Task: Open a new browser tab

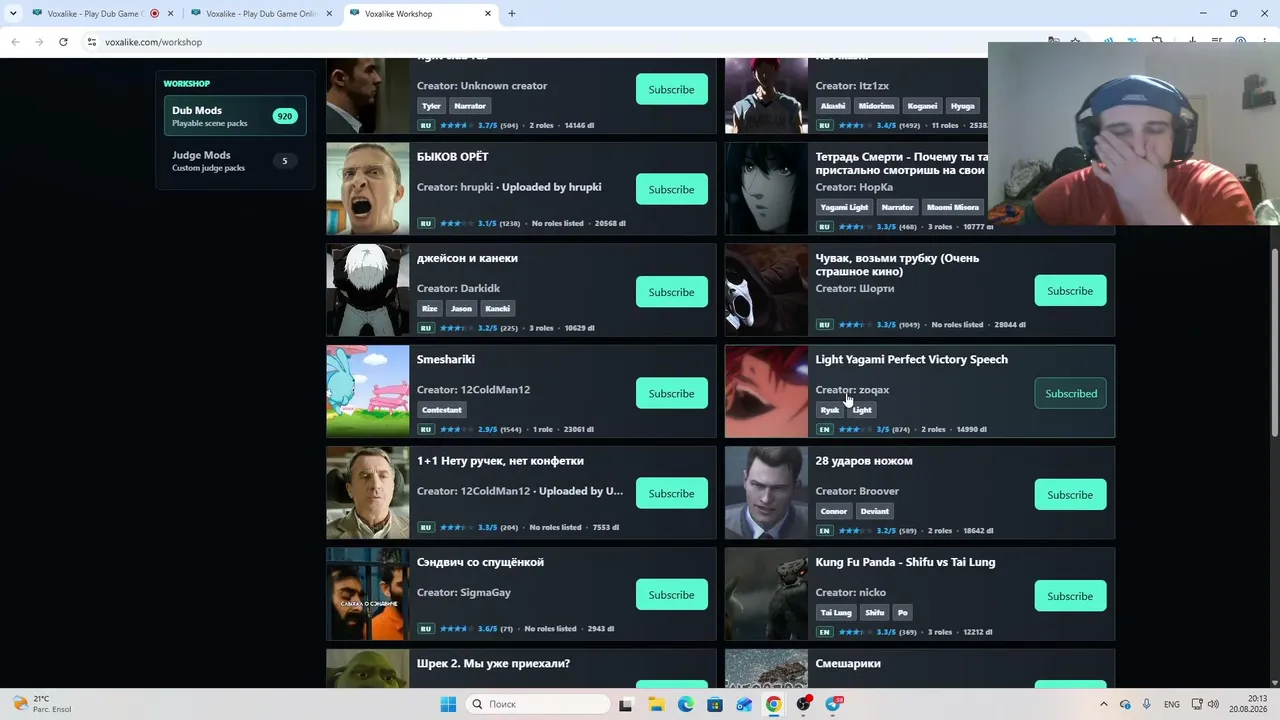Action: click(512, 14)
